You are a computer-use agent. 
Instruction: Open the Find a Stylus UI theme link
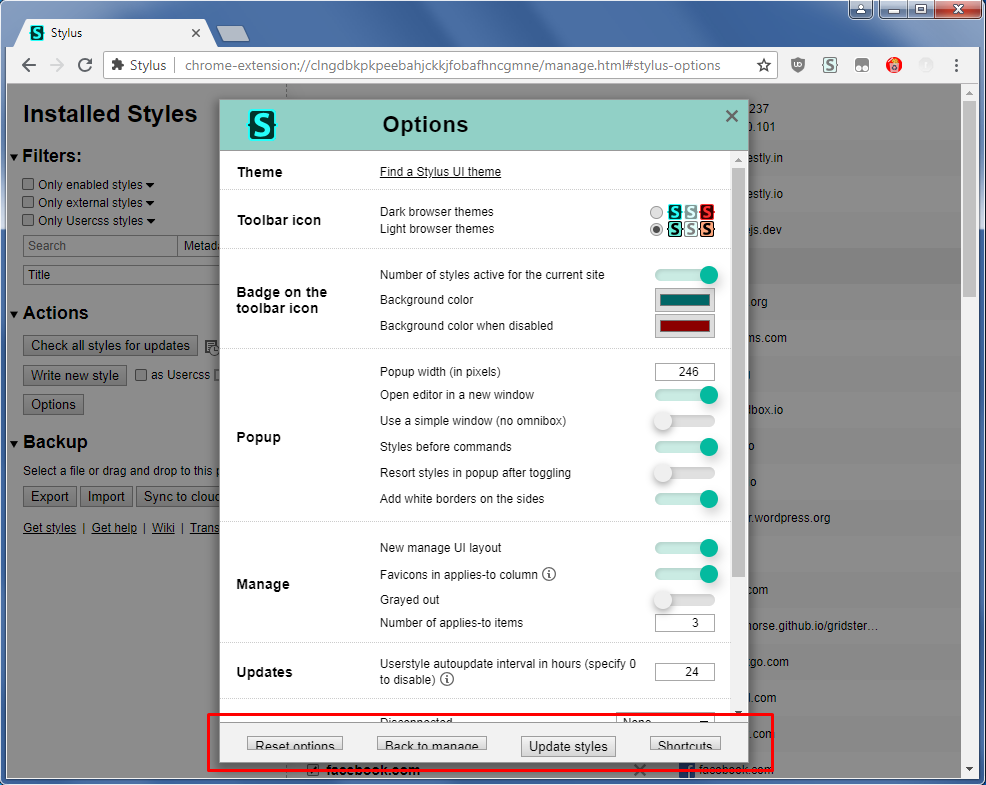pyautogui.click(x=440, y=171)
